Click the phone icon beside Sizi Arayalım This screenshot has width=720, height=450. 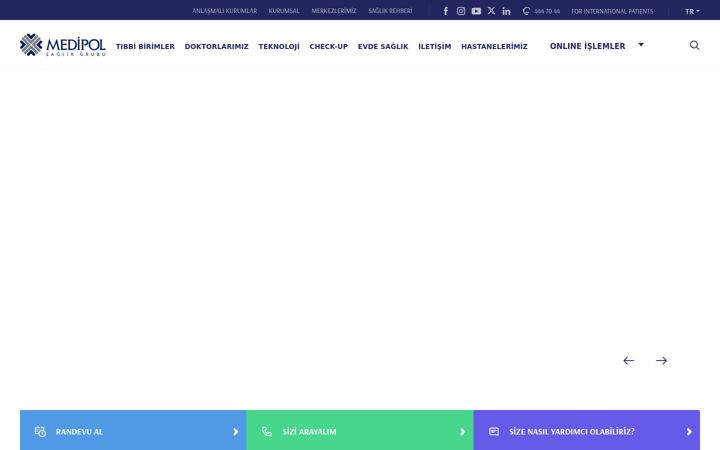pos(267,431)
